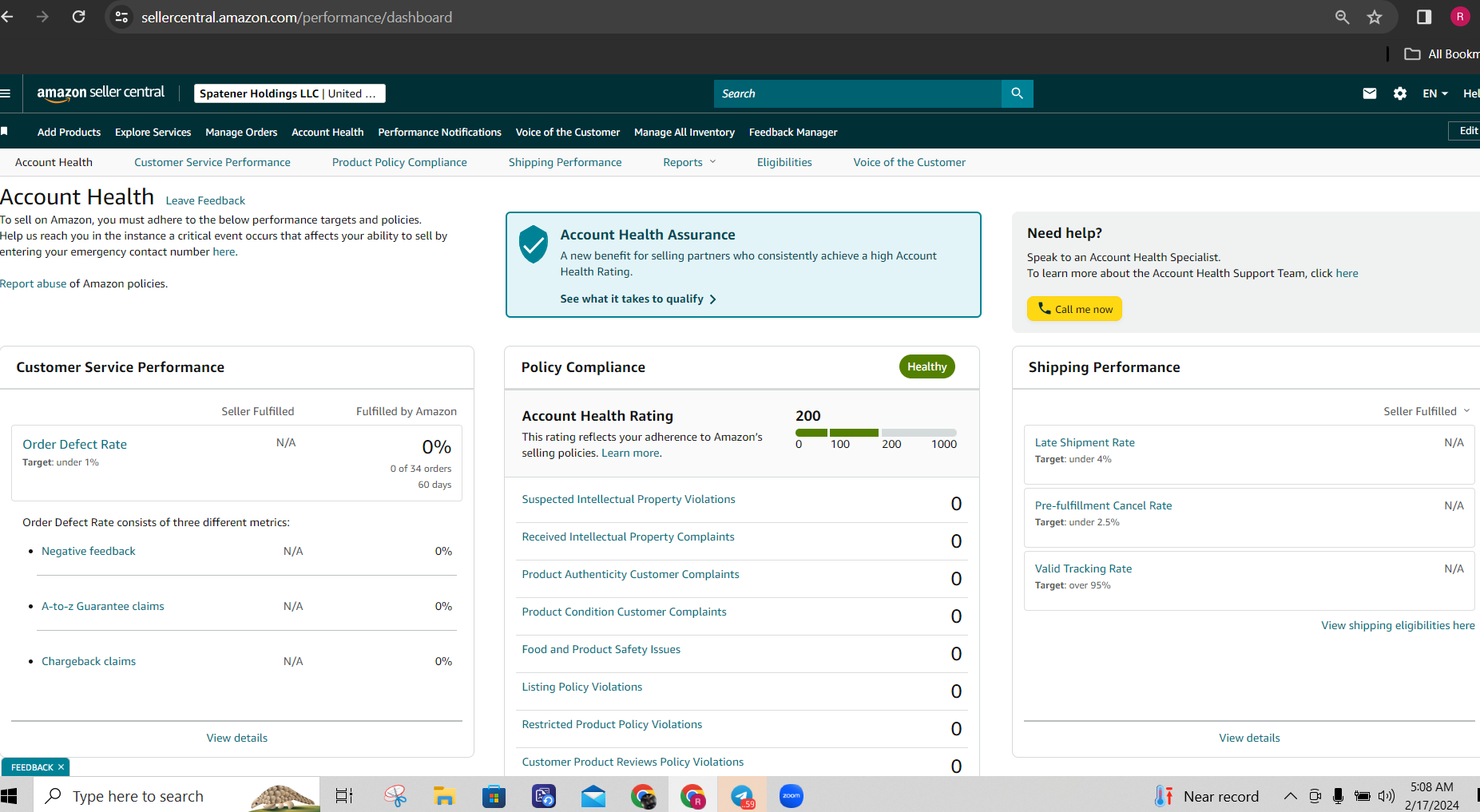Screen dimensions: 1480x812
Task: Open Suspected Intellectual Property Violations
Action: tap(629, 499)
